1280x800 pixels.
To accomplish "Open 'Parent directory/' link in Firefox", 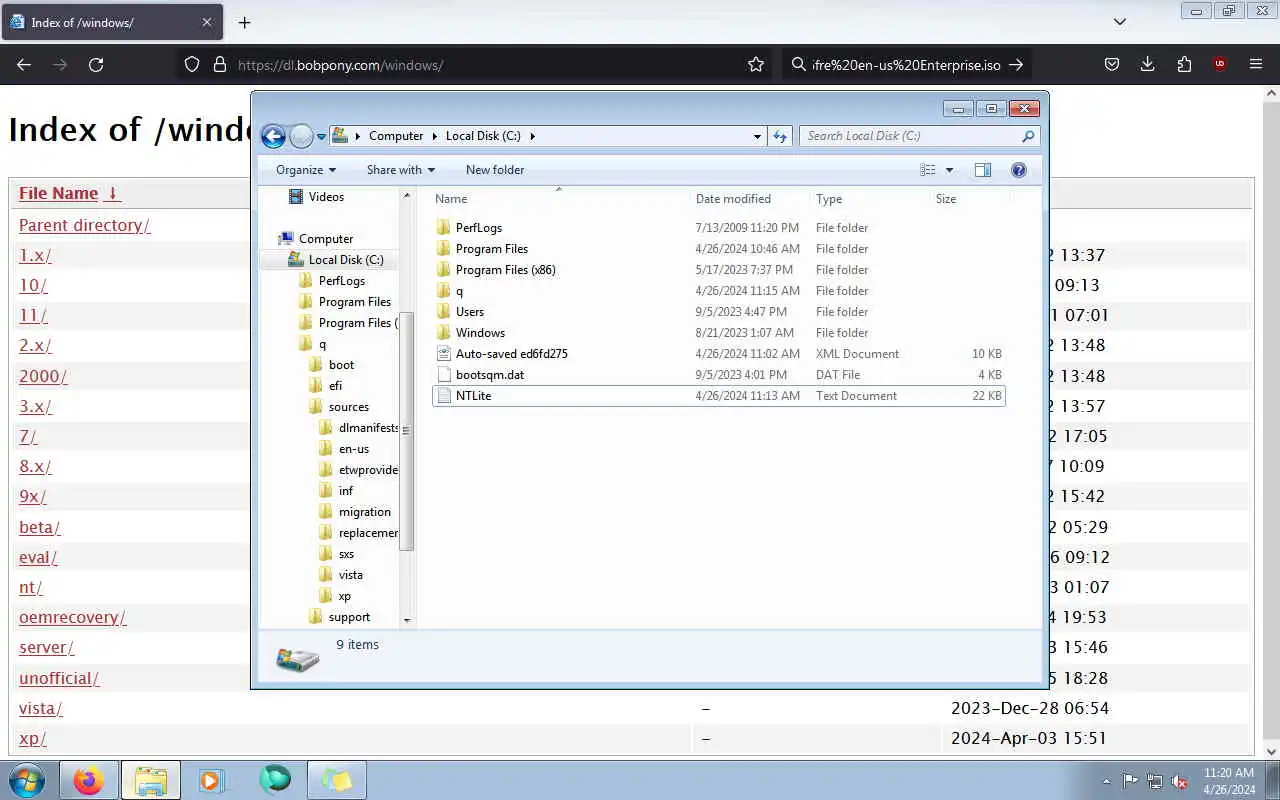I will (x=84, y=225).
